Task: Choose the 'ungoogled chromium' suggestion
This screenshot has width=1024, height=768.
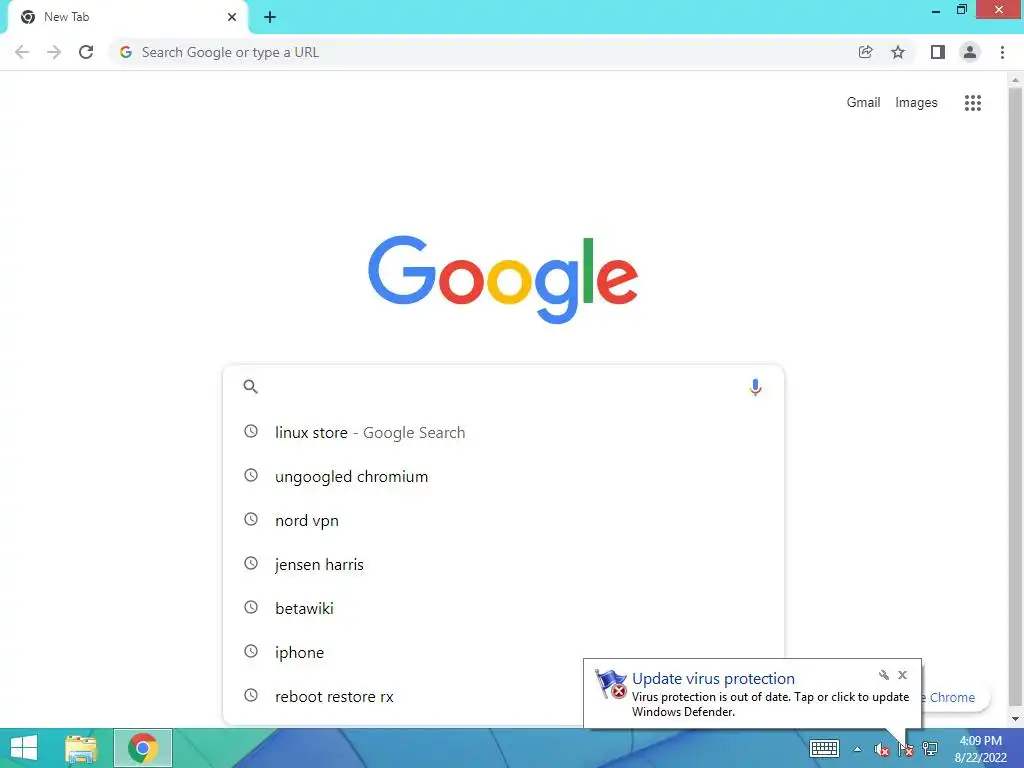Action: [x=503, y=476]
